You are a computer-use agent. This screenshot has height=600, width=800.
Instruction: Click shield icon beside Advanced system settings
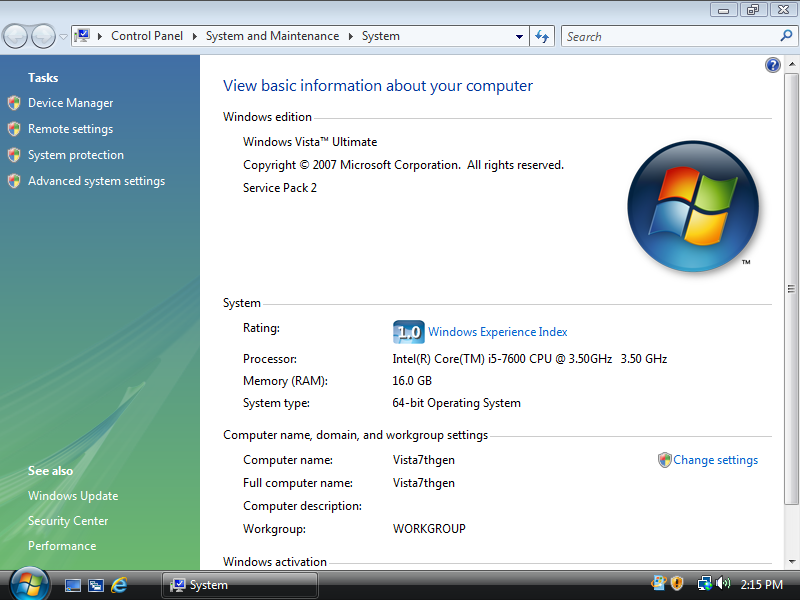14,181
